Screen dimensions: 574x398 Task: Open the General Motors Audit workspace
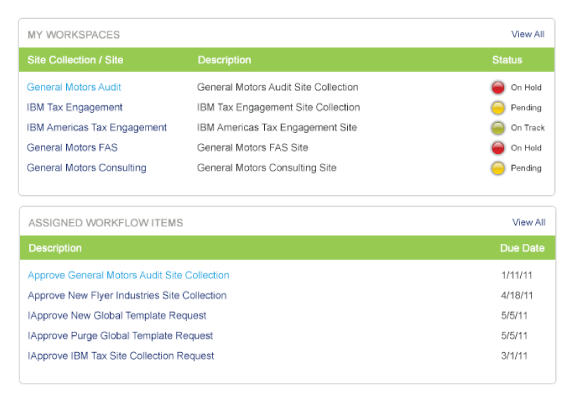click(74, 87)
